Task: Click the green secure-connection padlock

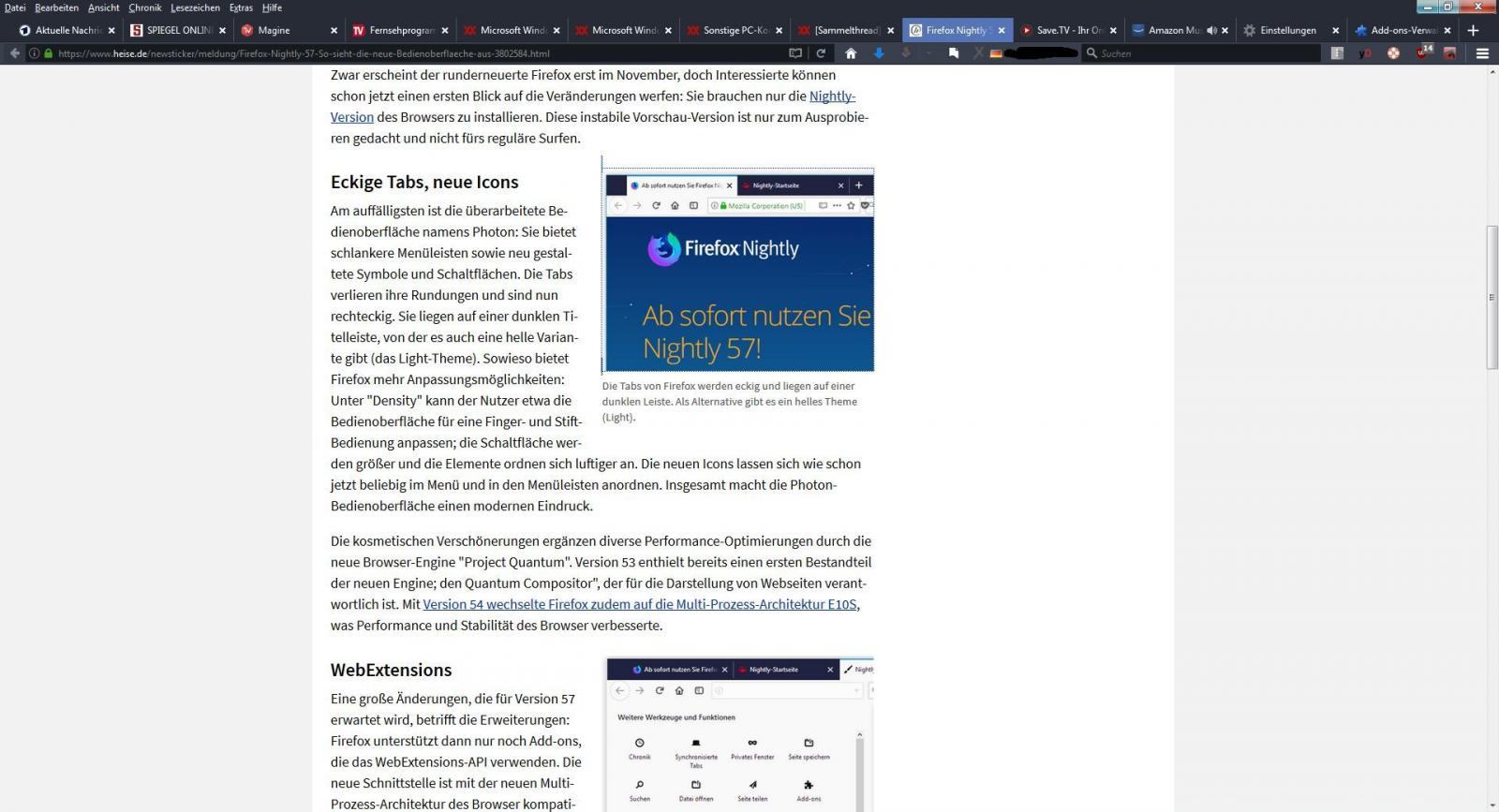Action: [x=49, y=53]
